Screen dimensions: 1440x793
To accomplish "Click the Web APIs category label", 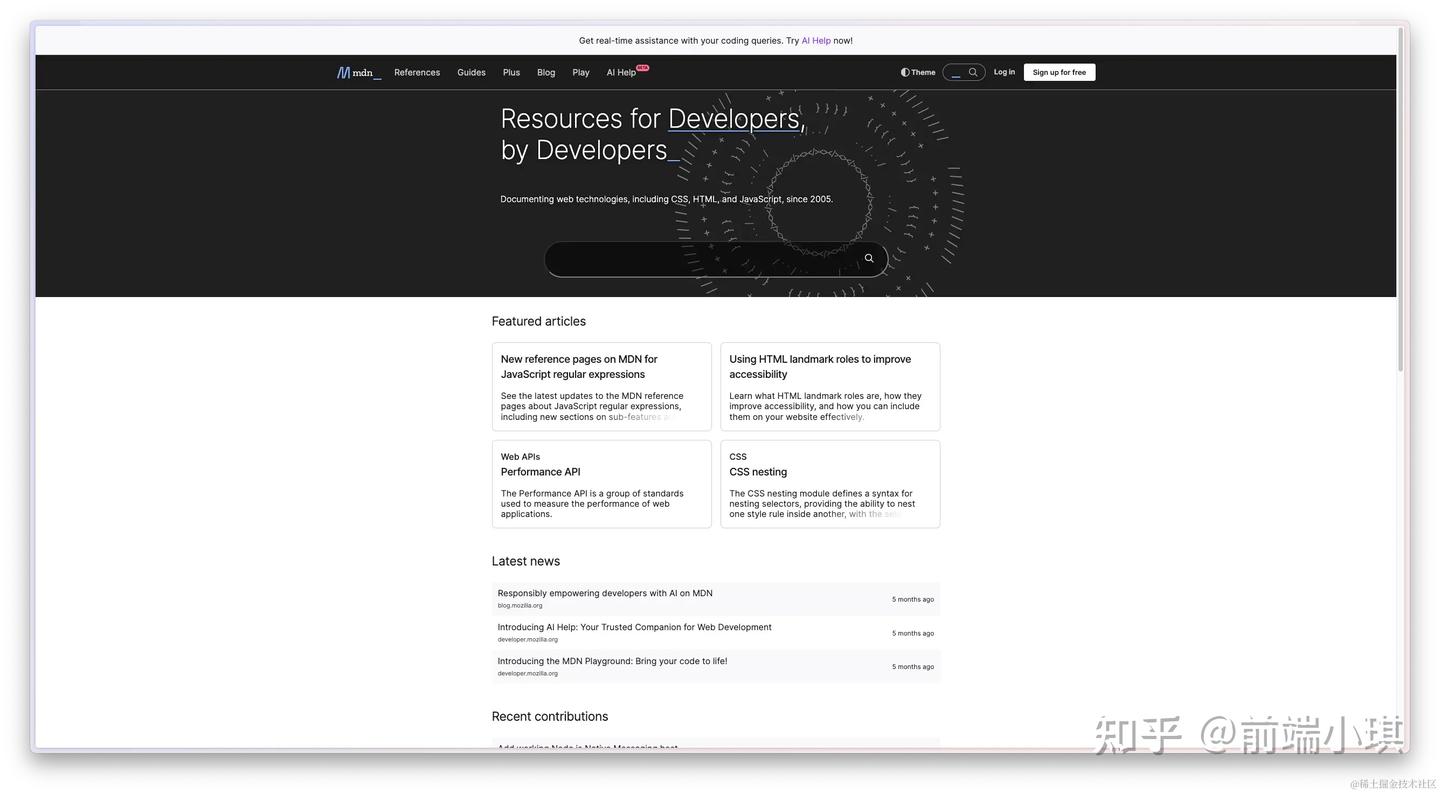I will click(520, 457).
